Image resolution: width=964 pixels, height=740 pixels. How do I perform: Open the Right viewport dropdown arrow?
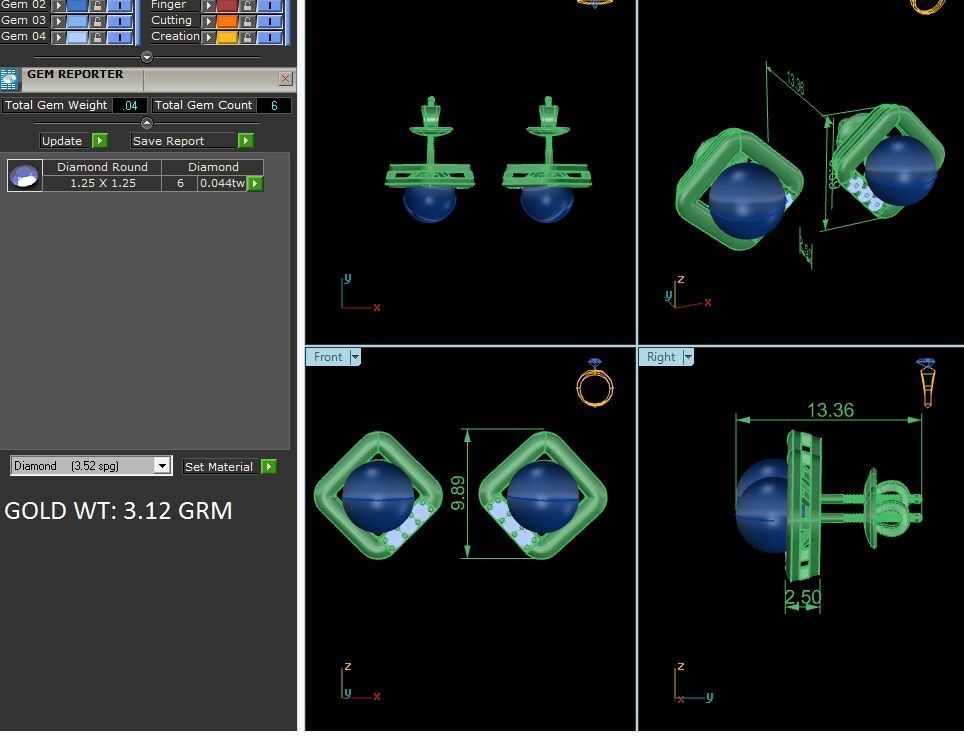pyautogui.click(x=688, y=357)
